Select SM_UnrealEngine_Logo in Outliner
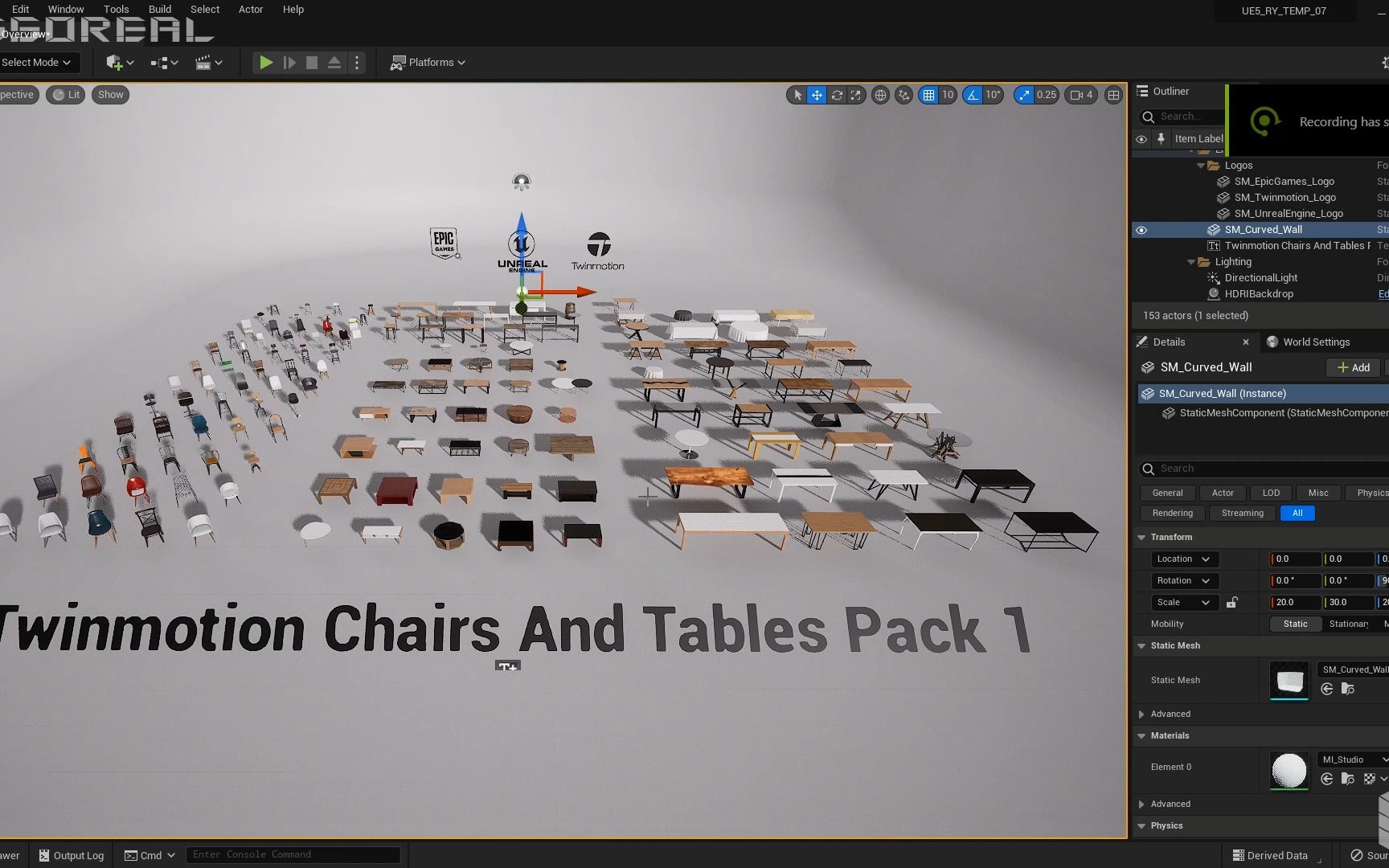 click(x=1289, y=214)
